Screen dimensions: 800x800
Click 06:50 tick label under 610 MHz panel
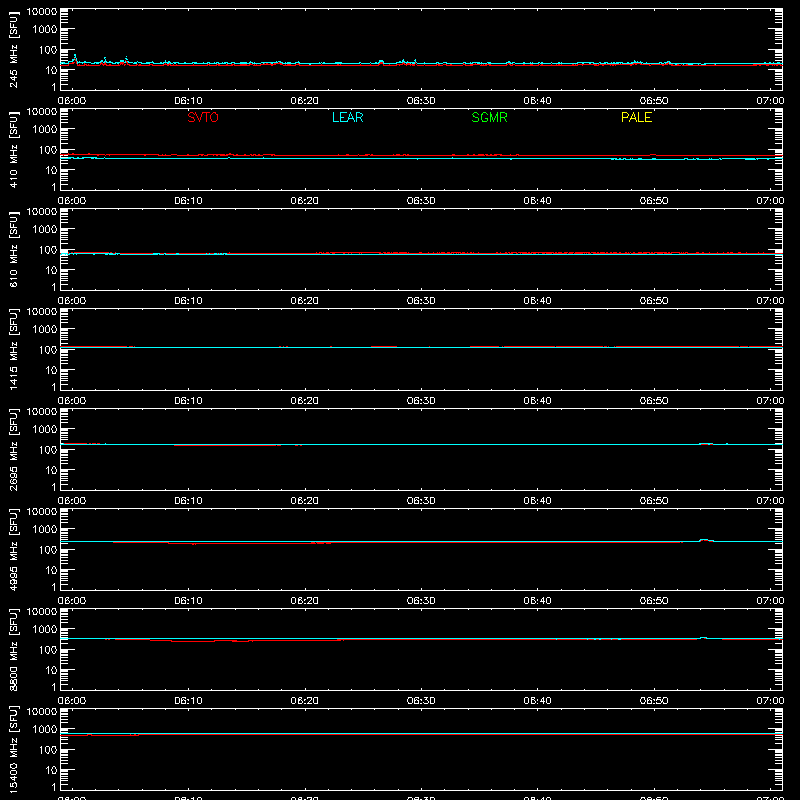click(x=654, y=301)
